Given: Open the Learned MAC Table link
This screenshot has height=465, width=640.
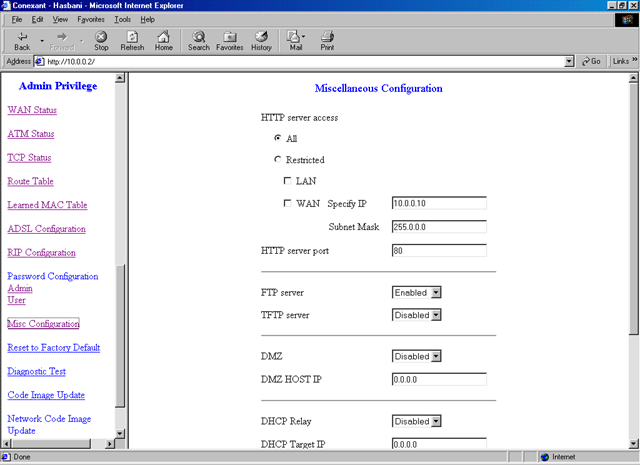Looking at the screenshot, I should [x=47, y=205].
